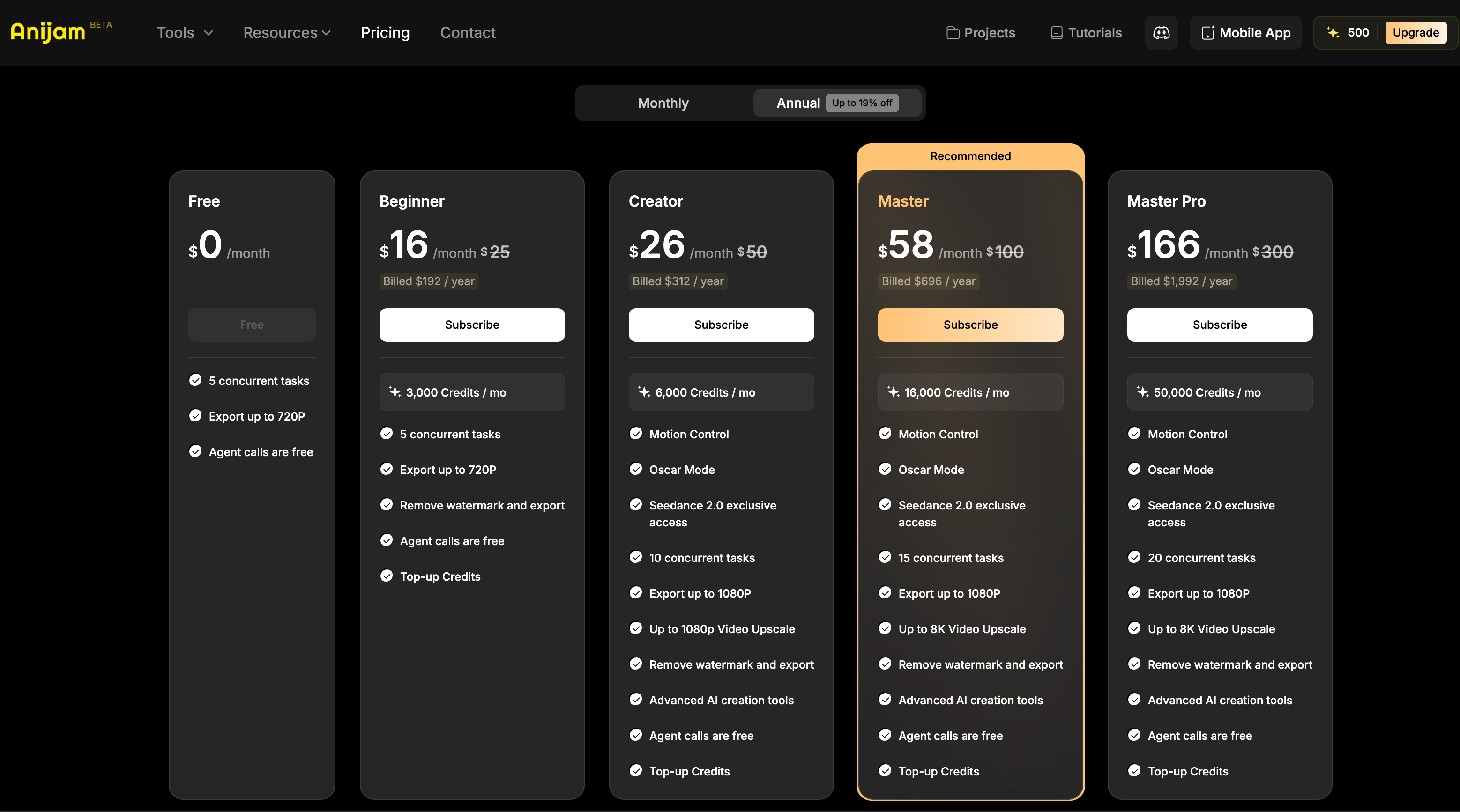Click 'Remove watermark and export' in Master plan
This screenshot has width=1460, height=812.
[981, 664]
